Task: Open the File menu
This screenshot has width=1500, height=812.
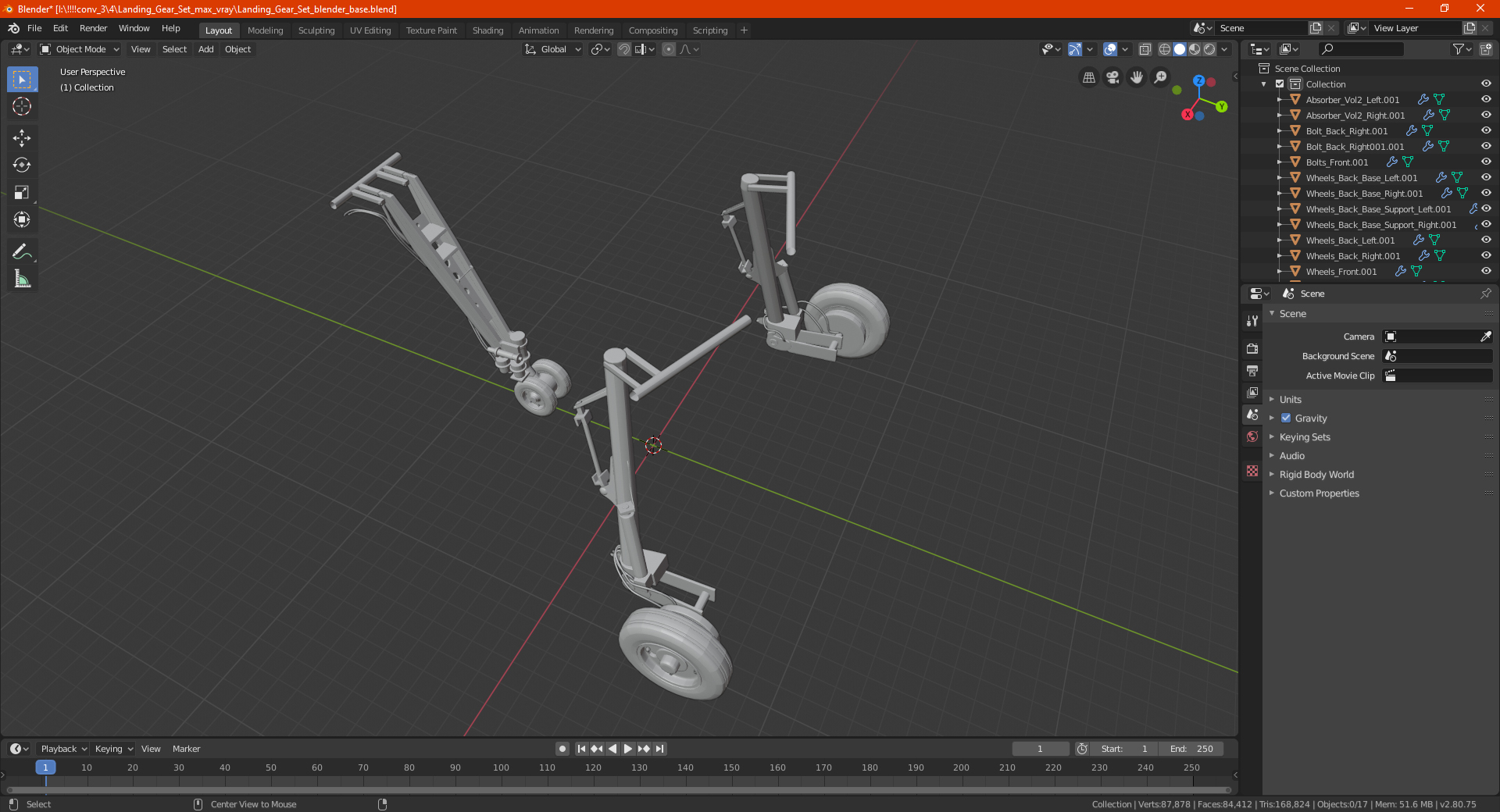Action: click(34, 28)
